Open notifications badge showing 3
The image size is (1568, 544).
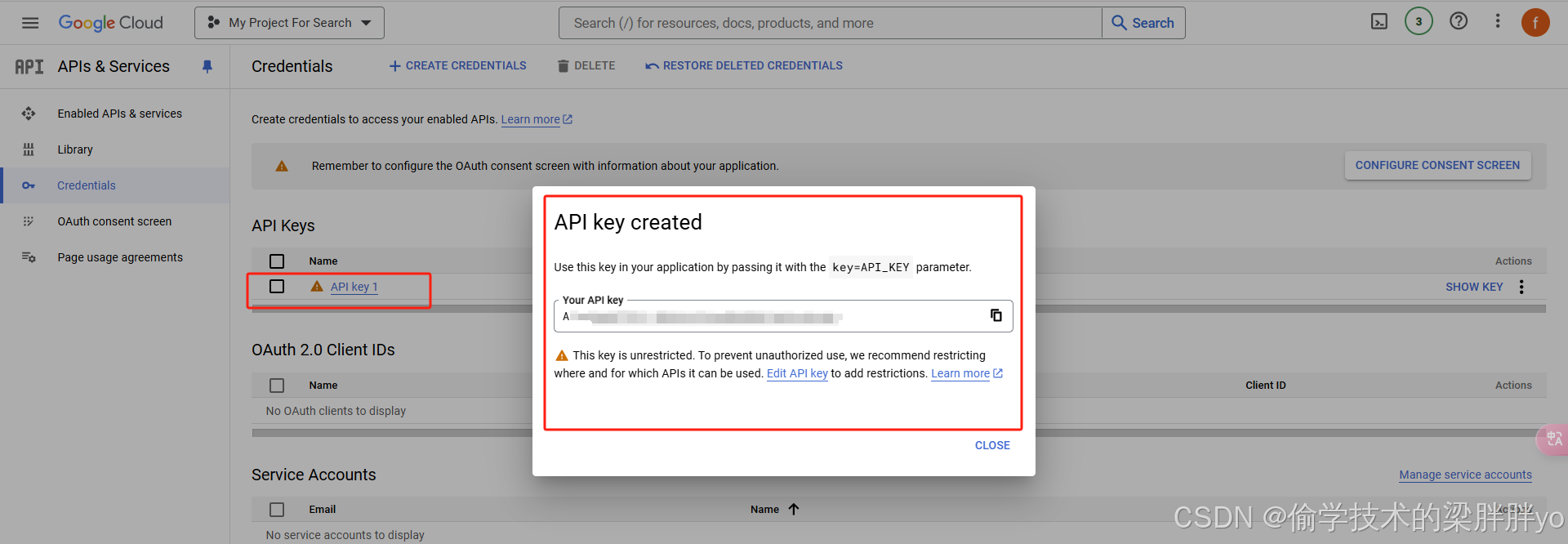(x=1419, y=22)
